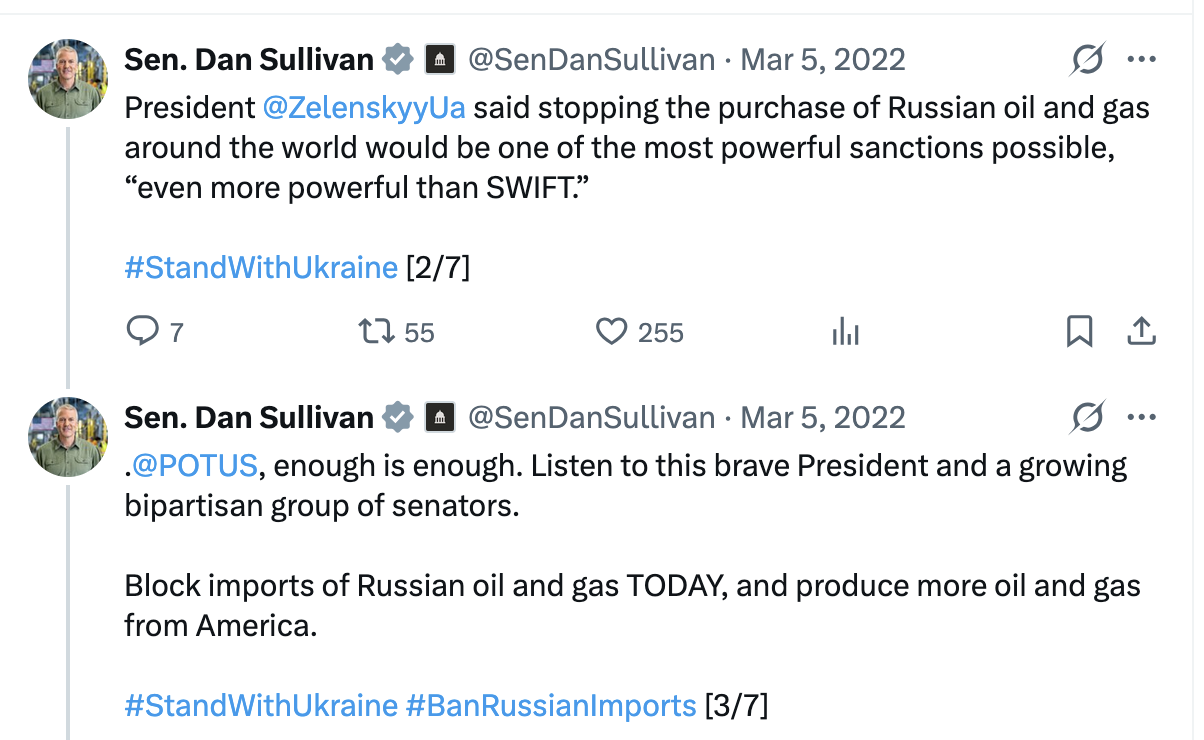Viewport: 1204px width, 740px height.
Task: Share the [2/7] tweet
Action: click(1142, 332)
